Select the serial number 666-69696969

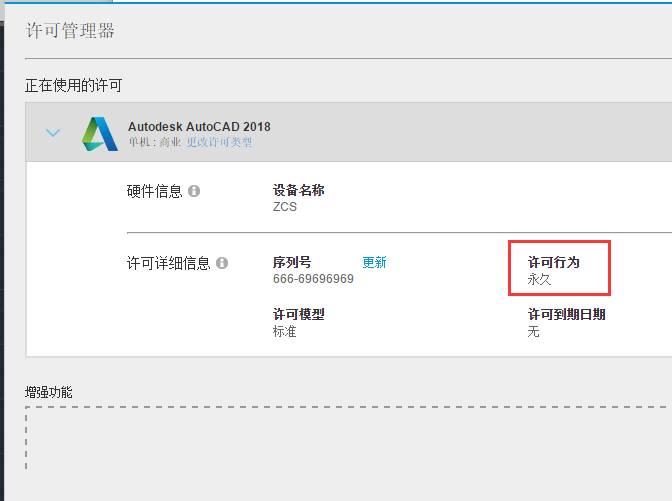pos(313,279)
